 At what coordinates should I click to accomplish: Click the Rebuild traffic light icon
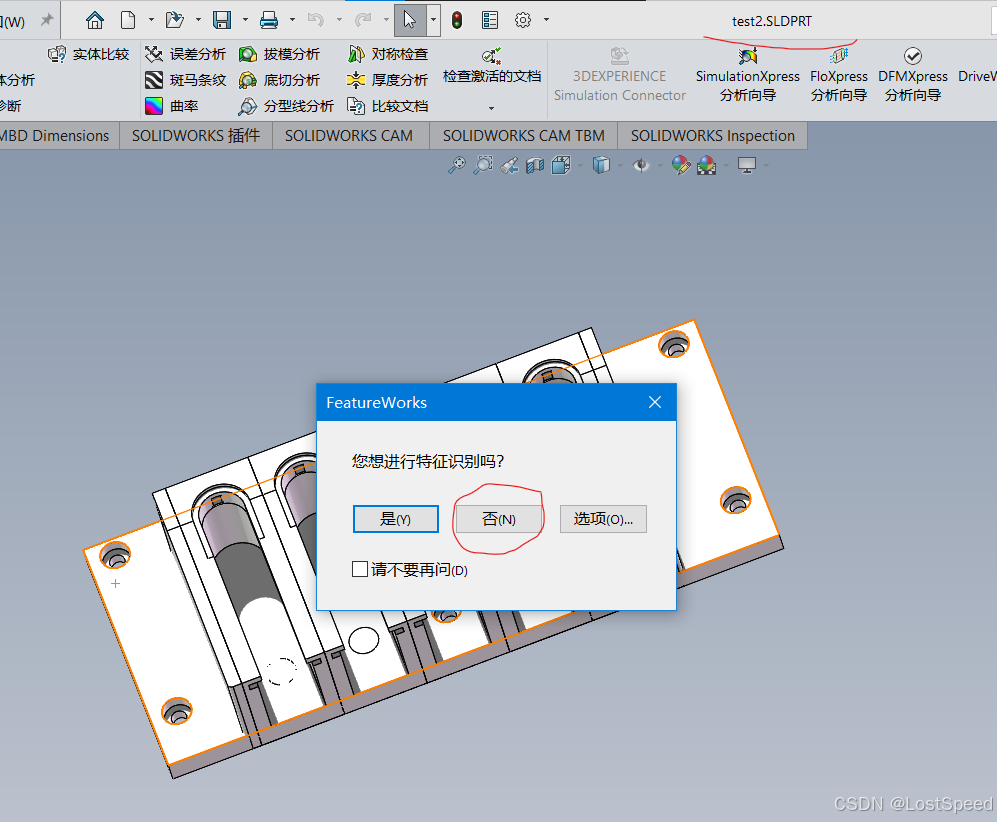coord(457,20)
